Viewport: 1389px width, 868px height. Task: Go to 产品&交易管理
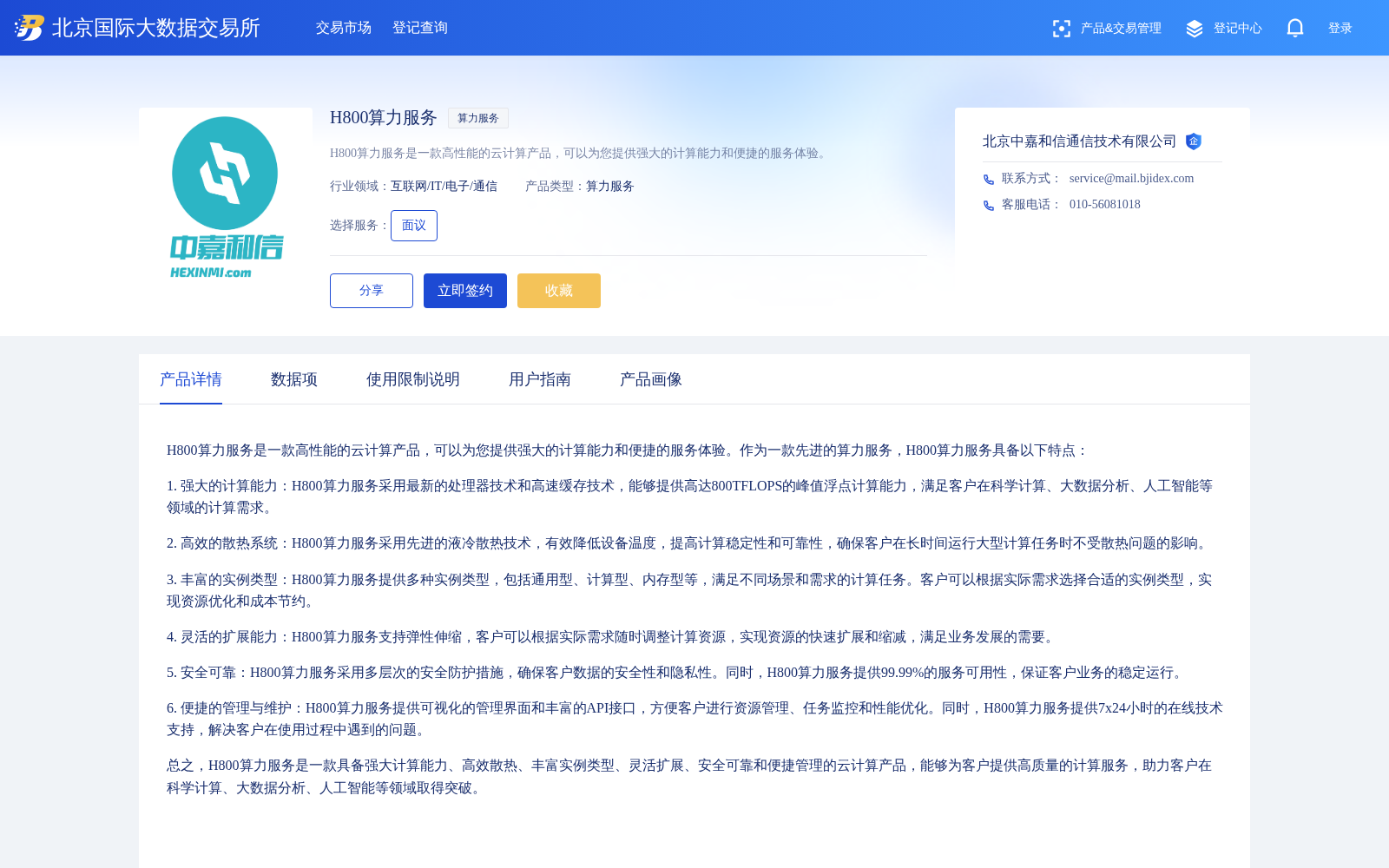click(x=1121, y=29)
